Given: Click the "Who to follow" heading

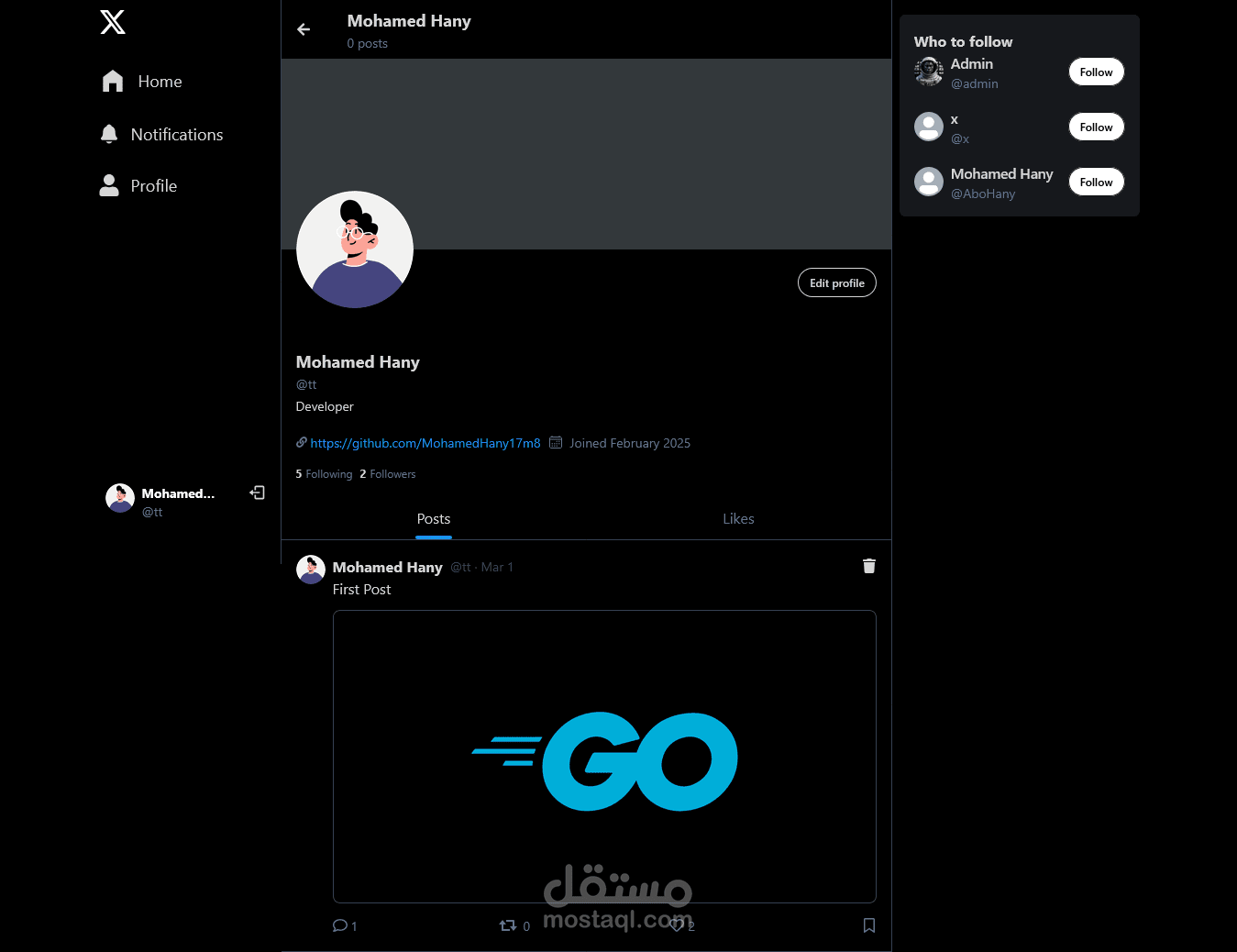Looking at the screenshot, I should tap(964, 41).
